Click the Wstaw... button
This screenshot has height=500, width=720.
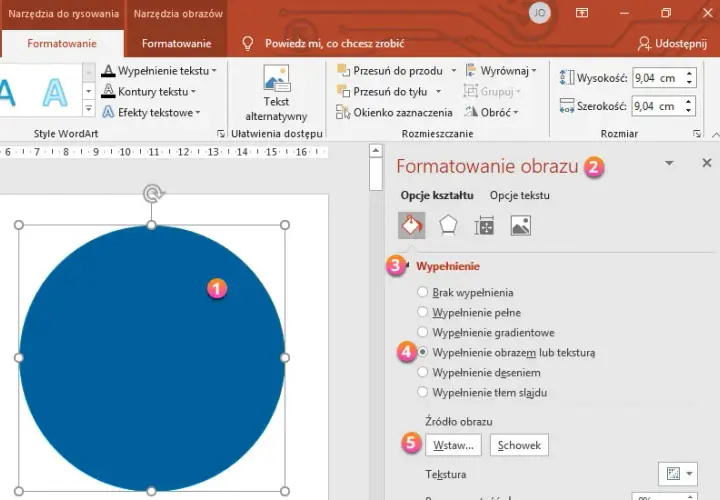pyautogui.click(x=453, y=445)
